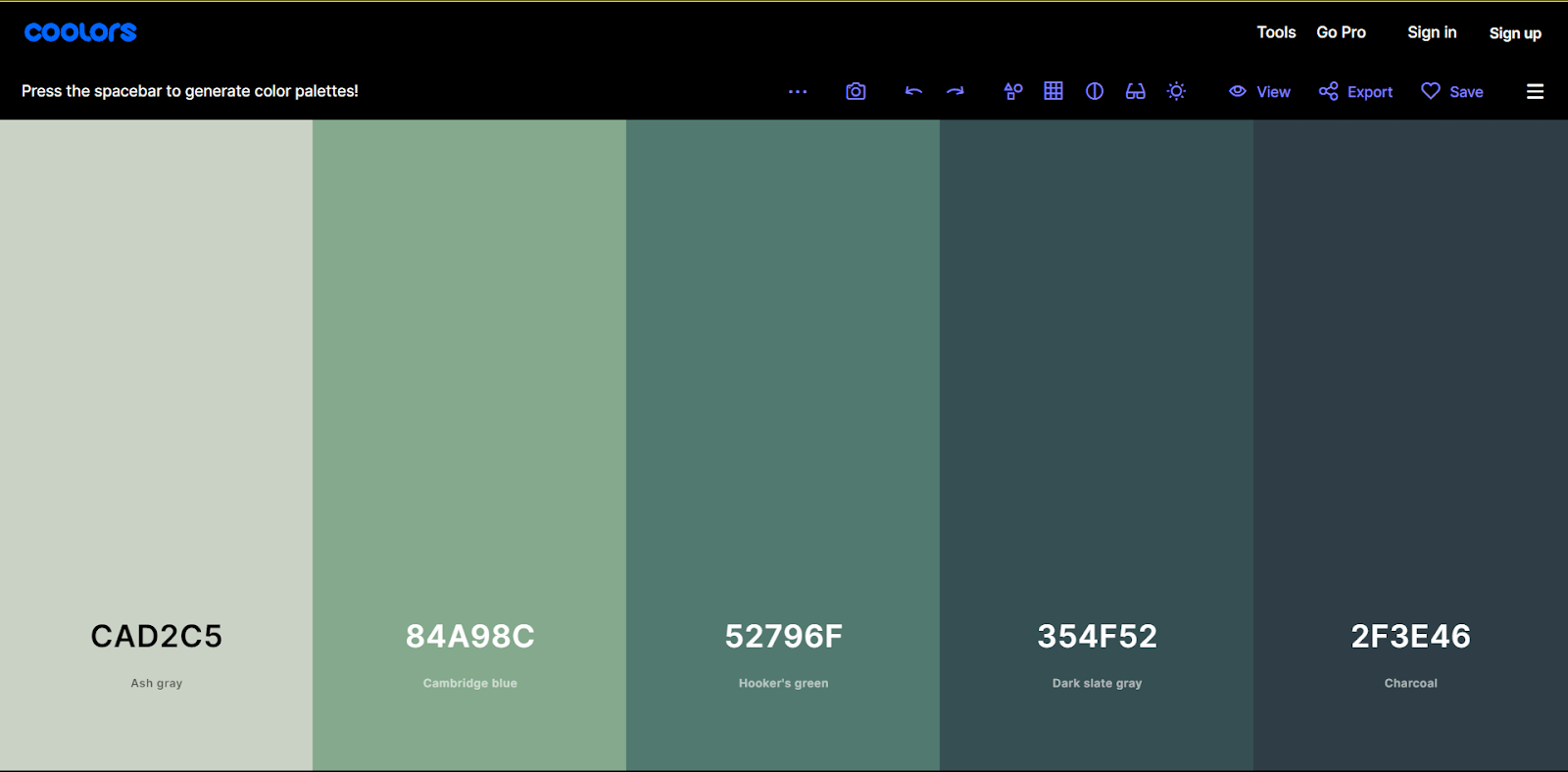Click the Coolors logo
1568x772 pixels.
click(x=80, y=32)
